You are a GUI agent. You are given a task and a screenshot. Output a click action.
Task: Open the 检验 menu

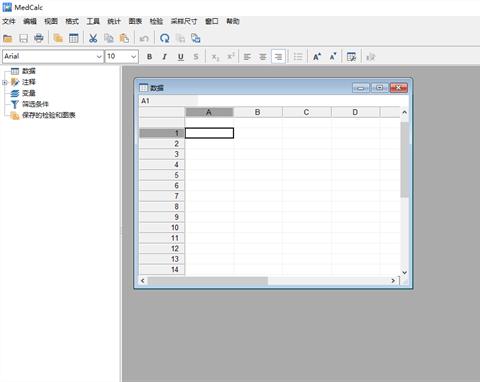156,21
